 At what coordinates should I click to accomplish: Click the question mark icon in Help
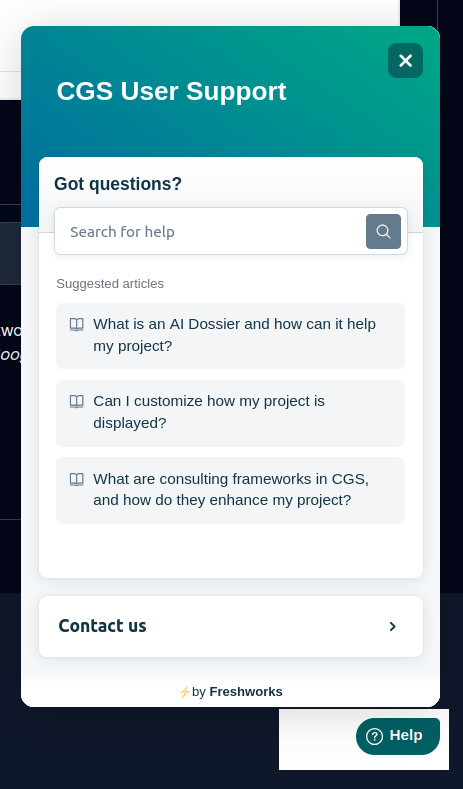pyautogui.click(x=374, y=737)
